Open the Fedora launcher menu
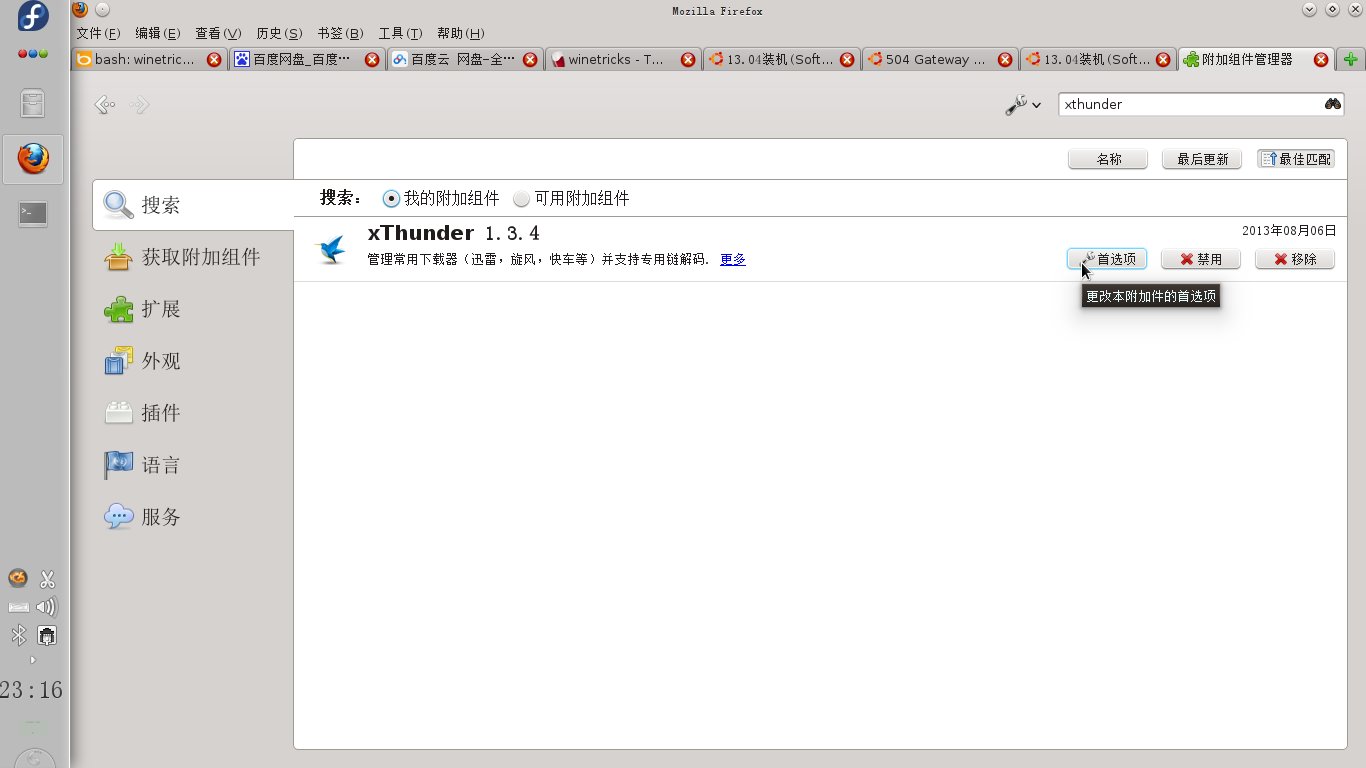Screen dimensions: 1366x768 point(33,17)
